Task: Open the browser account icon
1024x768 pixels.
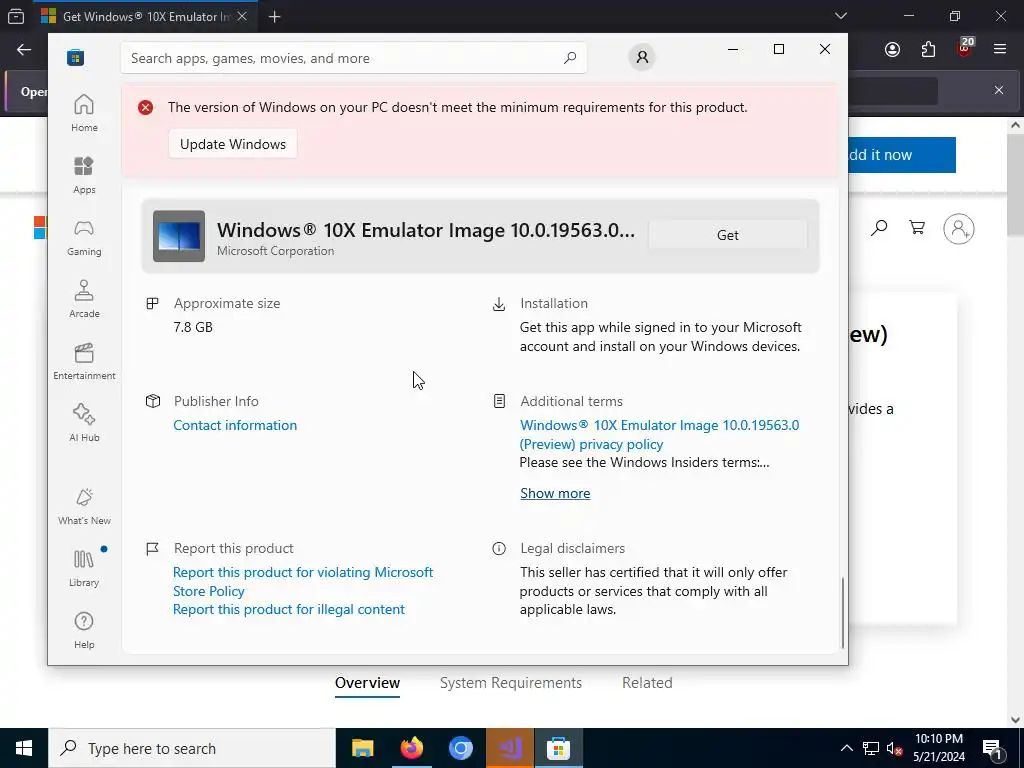Action: [x=892, y=50]
